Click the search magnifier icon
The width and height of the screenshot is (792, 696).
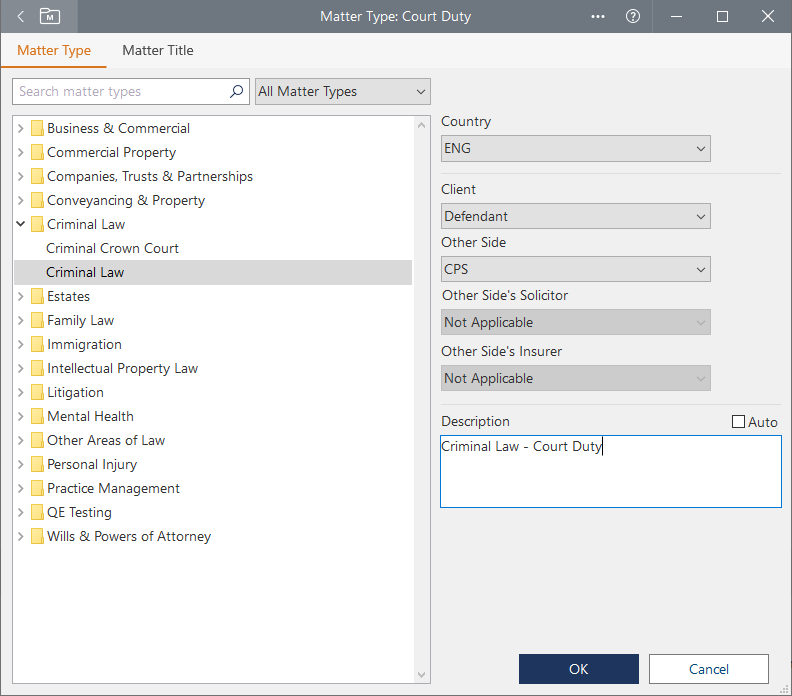[x=237, y=91]
